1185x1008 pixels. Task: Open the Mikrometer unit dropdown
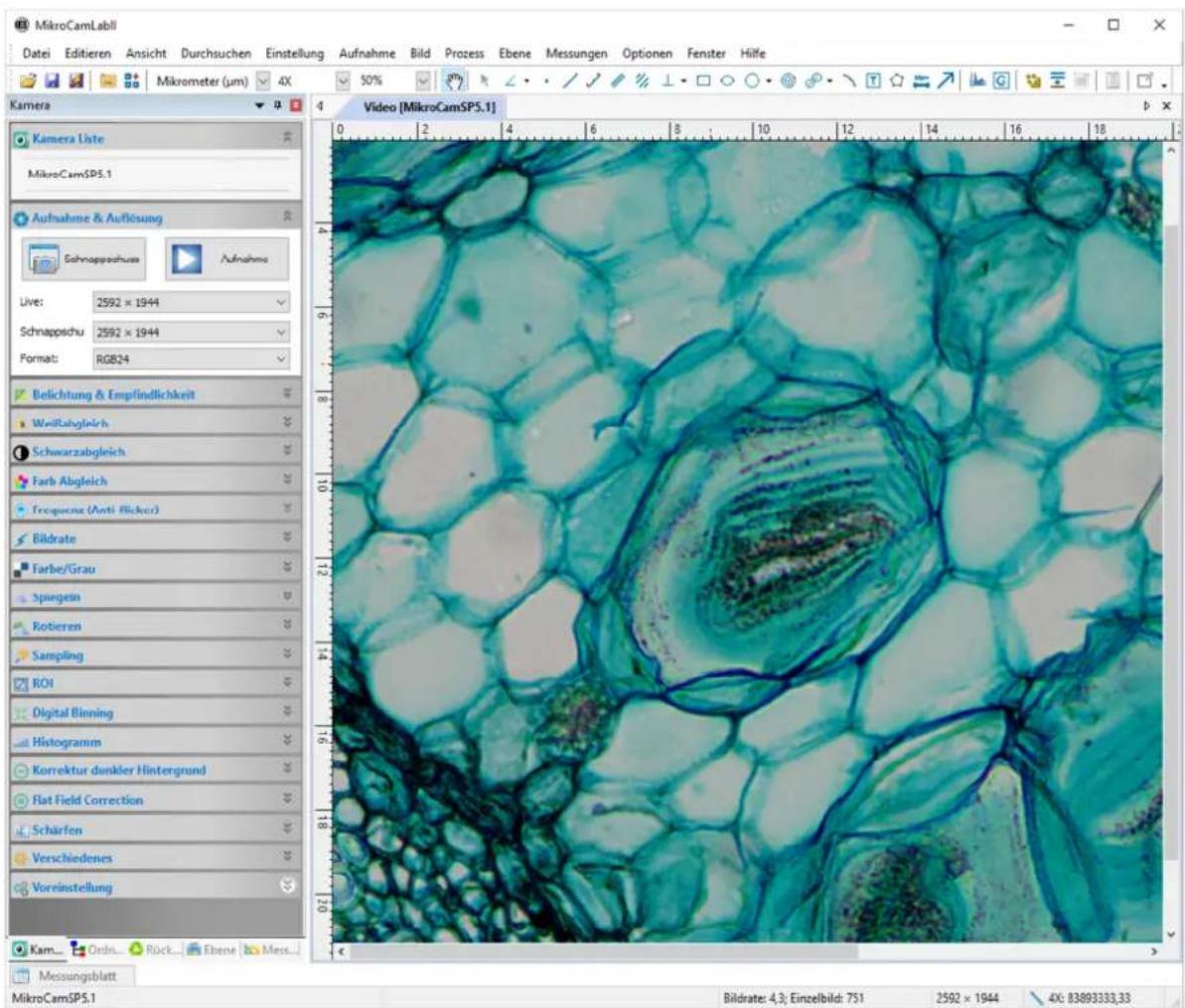pyautogui.click(x=212, y=80)
